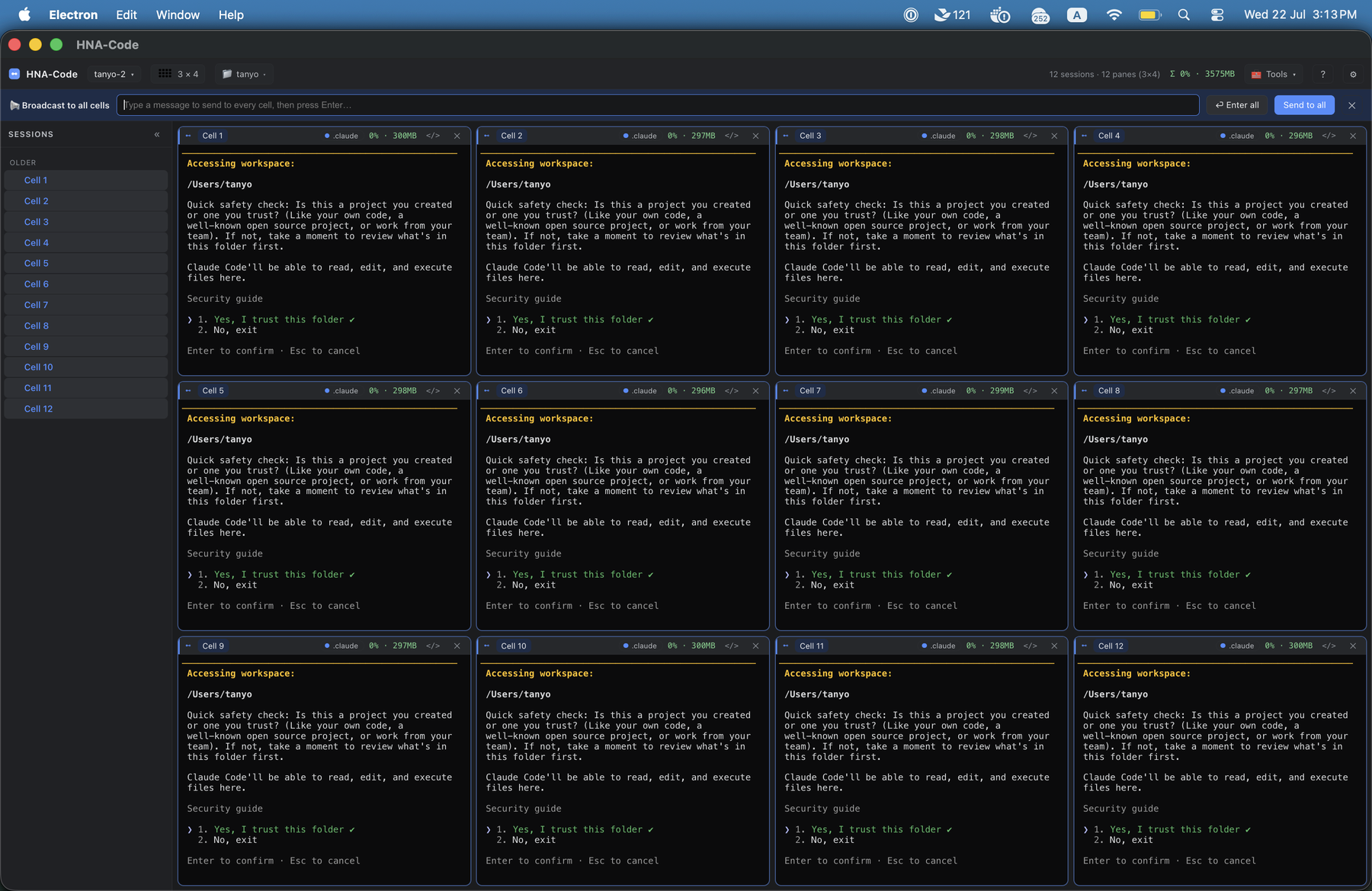Click the megaphone Broadcast to all cells icon
The height and width of the screenshot is (891, 1372).
click(14, 105)
